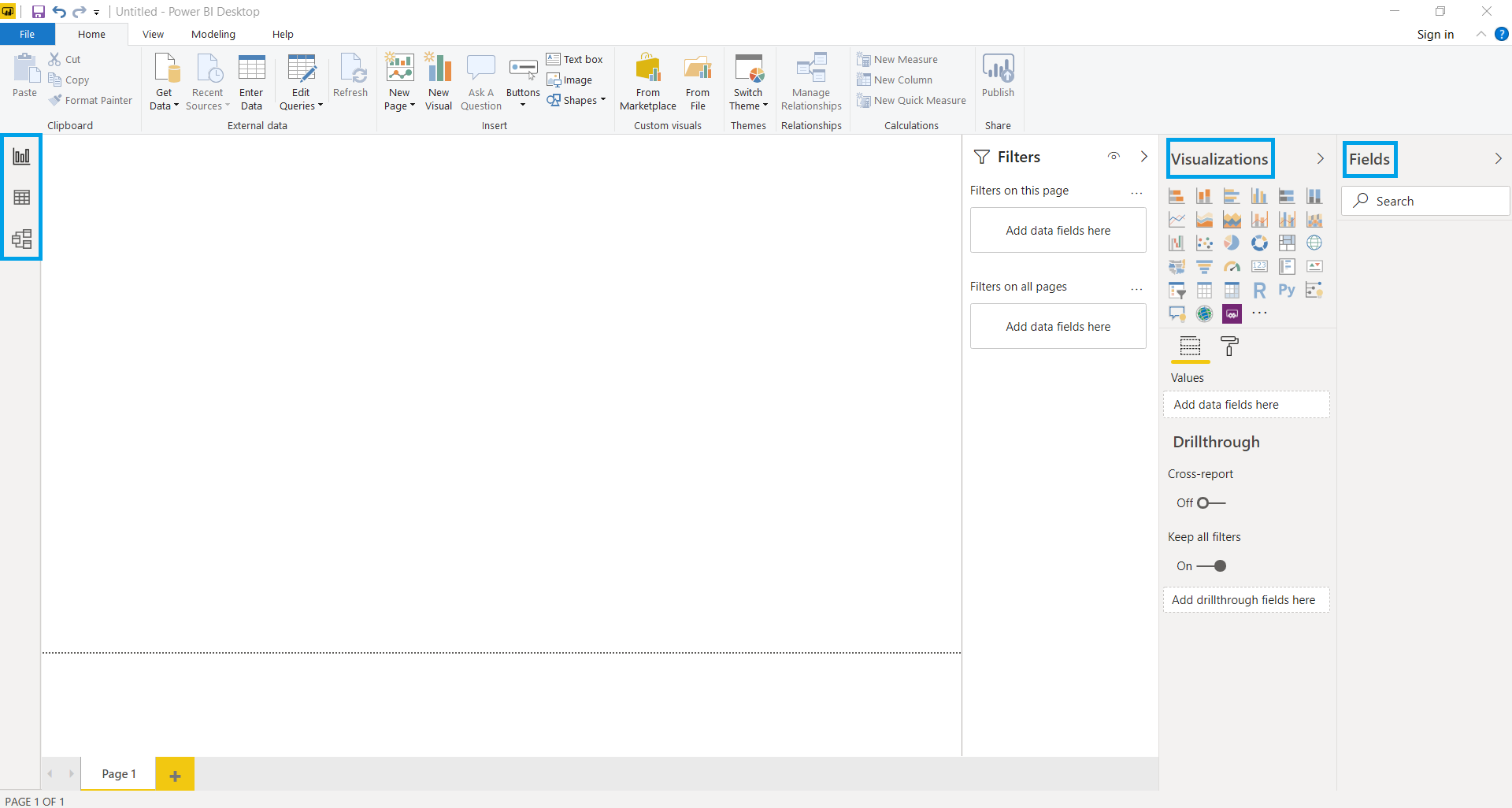Select the Slicer visual
This screenshot has width=1512, height=808.
(x=1177, y=291)
